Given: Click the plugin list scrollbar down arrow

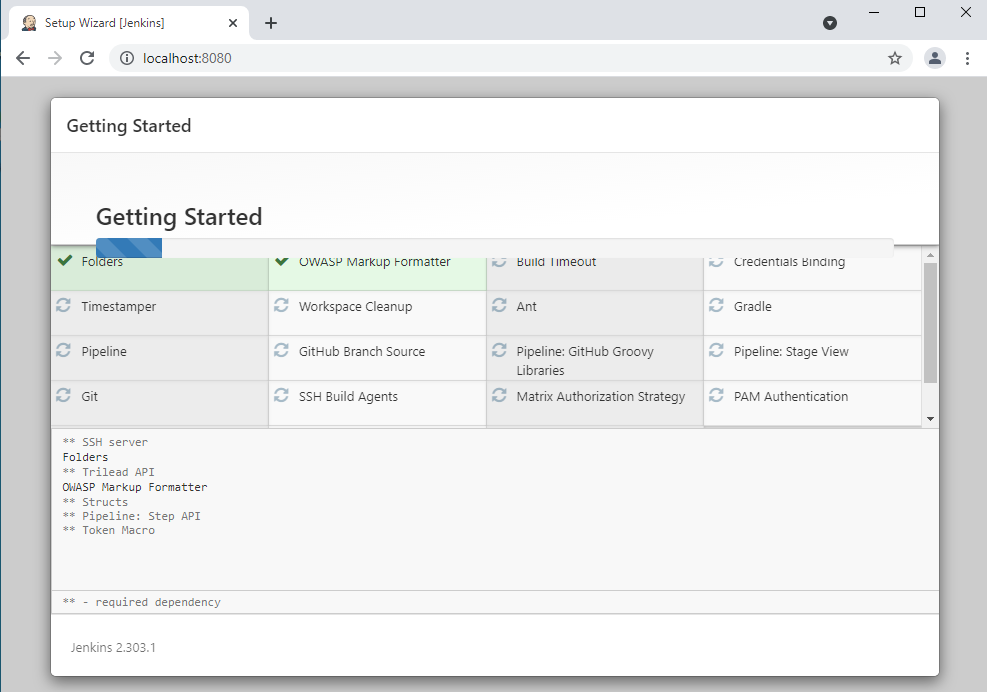Looking at the screenshot, I should click(x=930, y=419).
